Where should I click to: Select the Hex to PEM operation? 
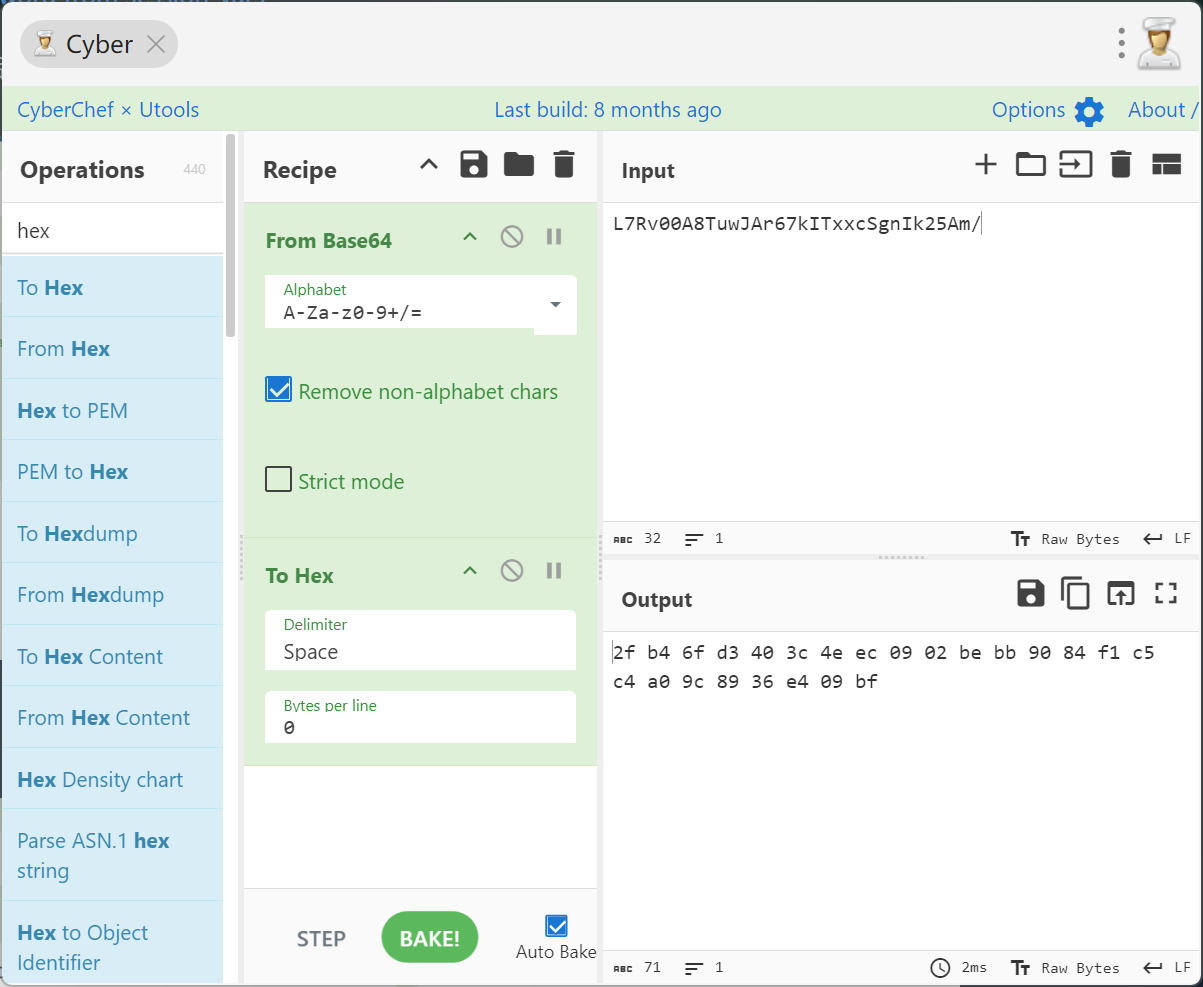click(112, 411)
